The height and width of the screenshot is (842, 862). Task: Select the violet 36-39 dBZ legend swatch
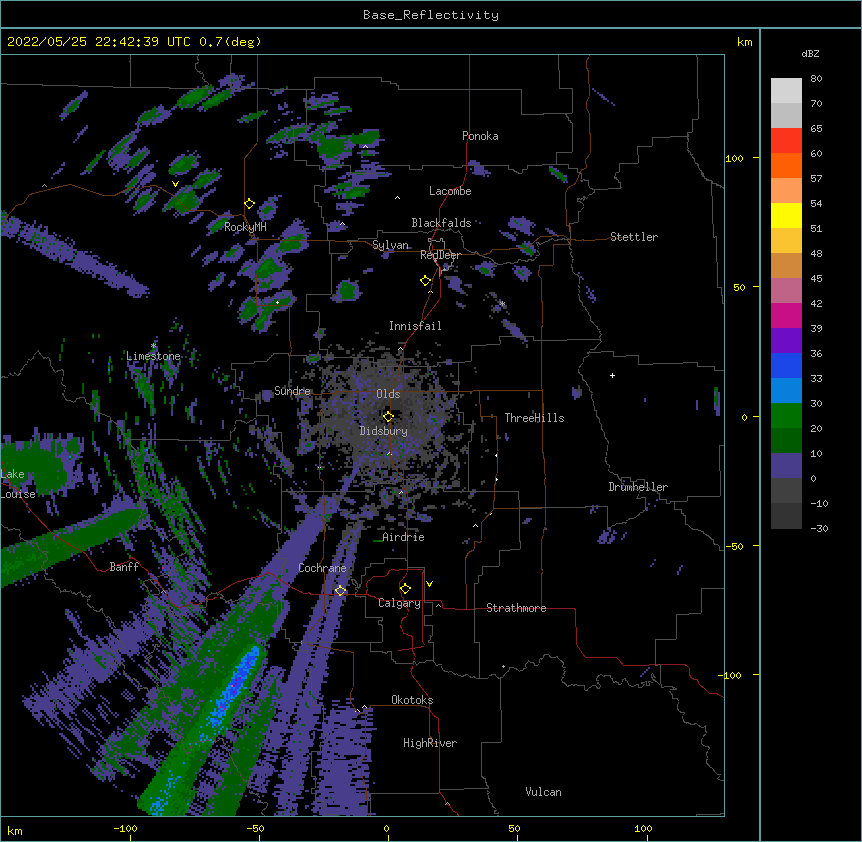786,341
